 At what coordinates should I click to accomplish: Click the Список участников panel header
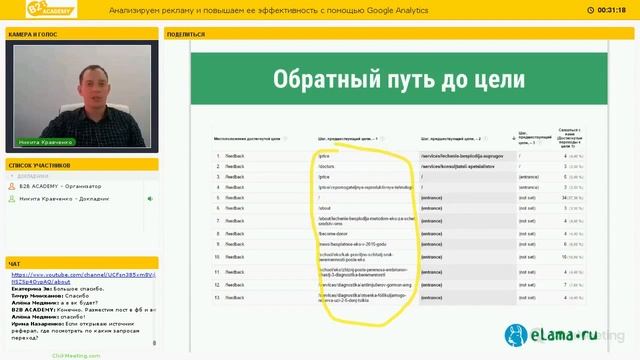click(x=82, y=165)
